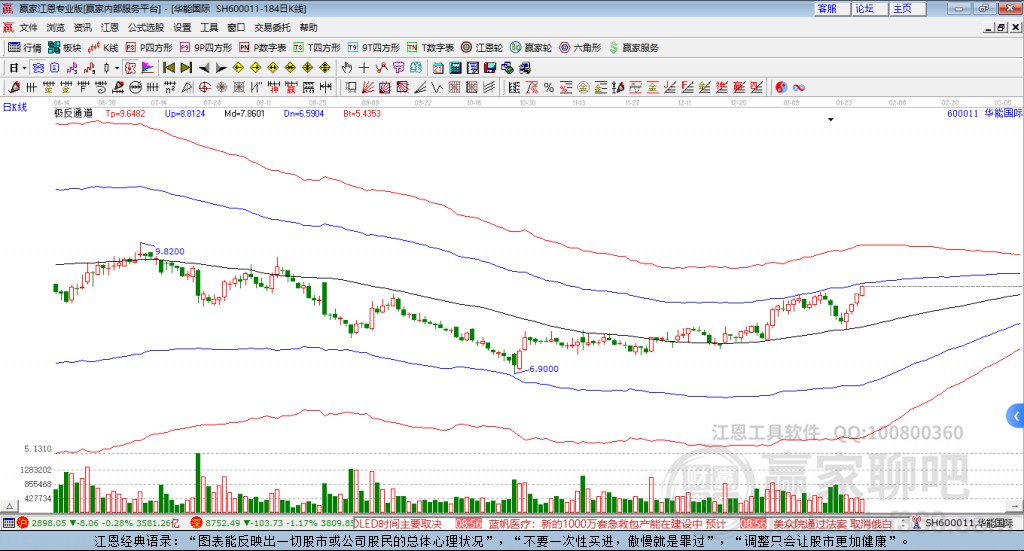Enable the crosshair cursor tool
Viewport: 1024px width, 551px height.
click(x=364, y=68)
